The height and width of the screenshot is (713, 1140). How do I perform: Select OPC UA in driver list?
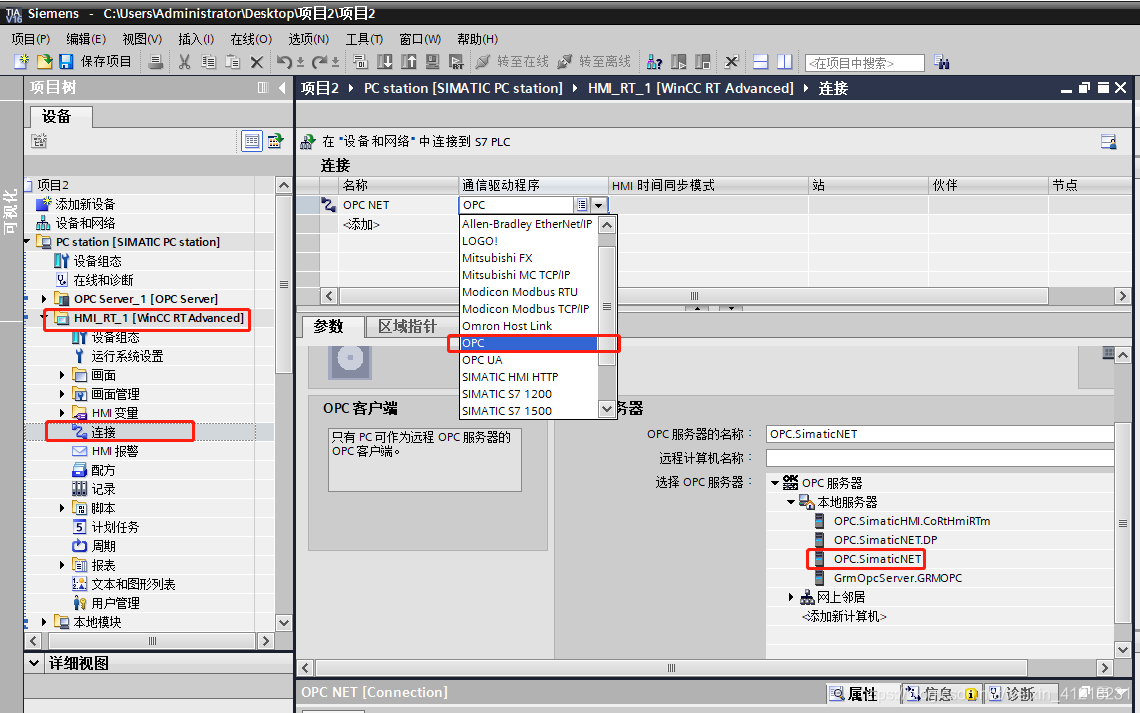[529, 360]
